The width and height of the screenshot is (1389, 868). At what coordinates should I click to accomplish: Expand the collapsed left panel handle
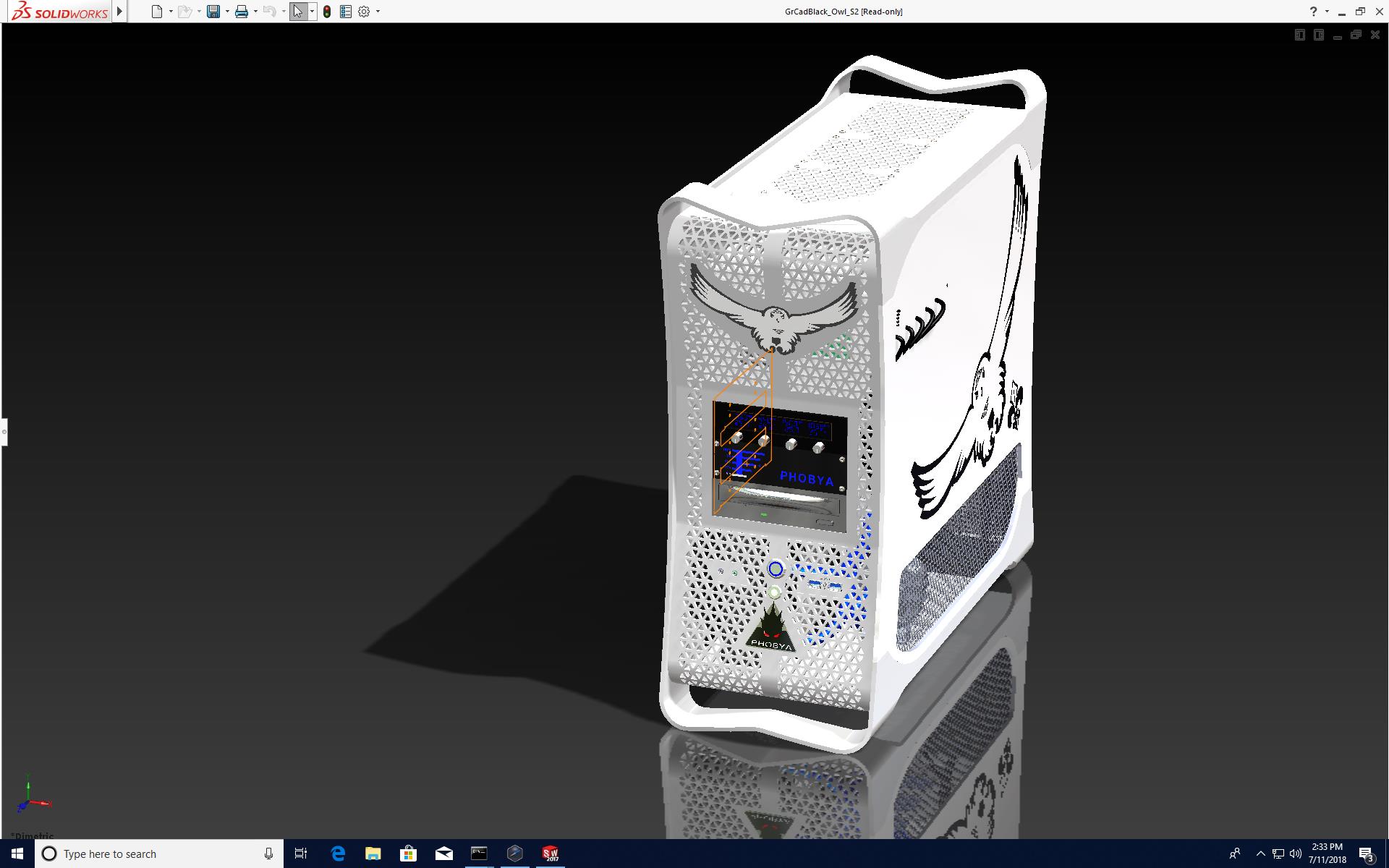point(4,432)
